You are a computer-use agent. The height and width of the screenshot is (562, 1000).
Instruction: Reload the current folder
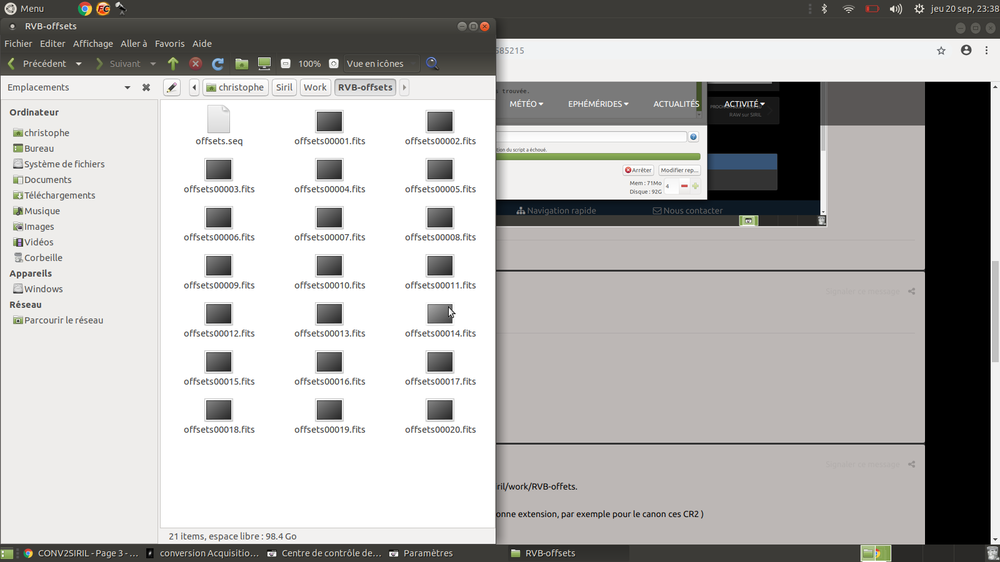[217, 63]
